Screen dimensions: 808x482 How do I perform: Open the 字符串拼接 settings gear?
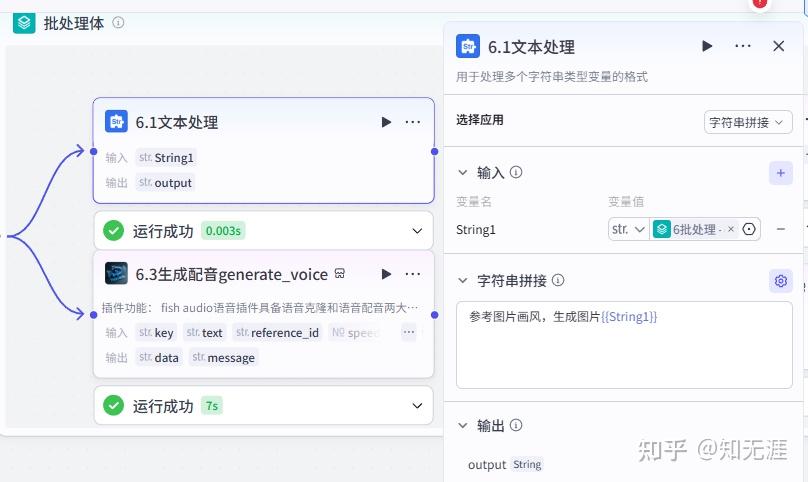click(780, 281)
